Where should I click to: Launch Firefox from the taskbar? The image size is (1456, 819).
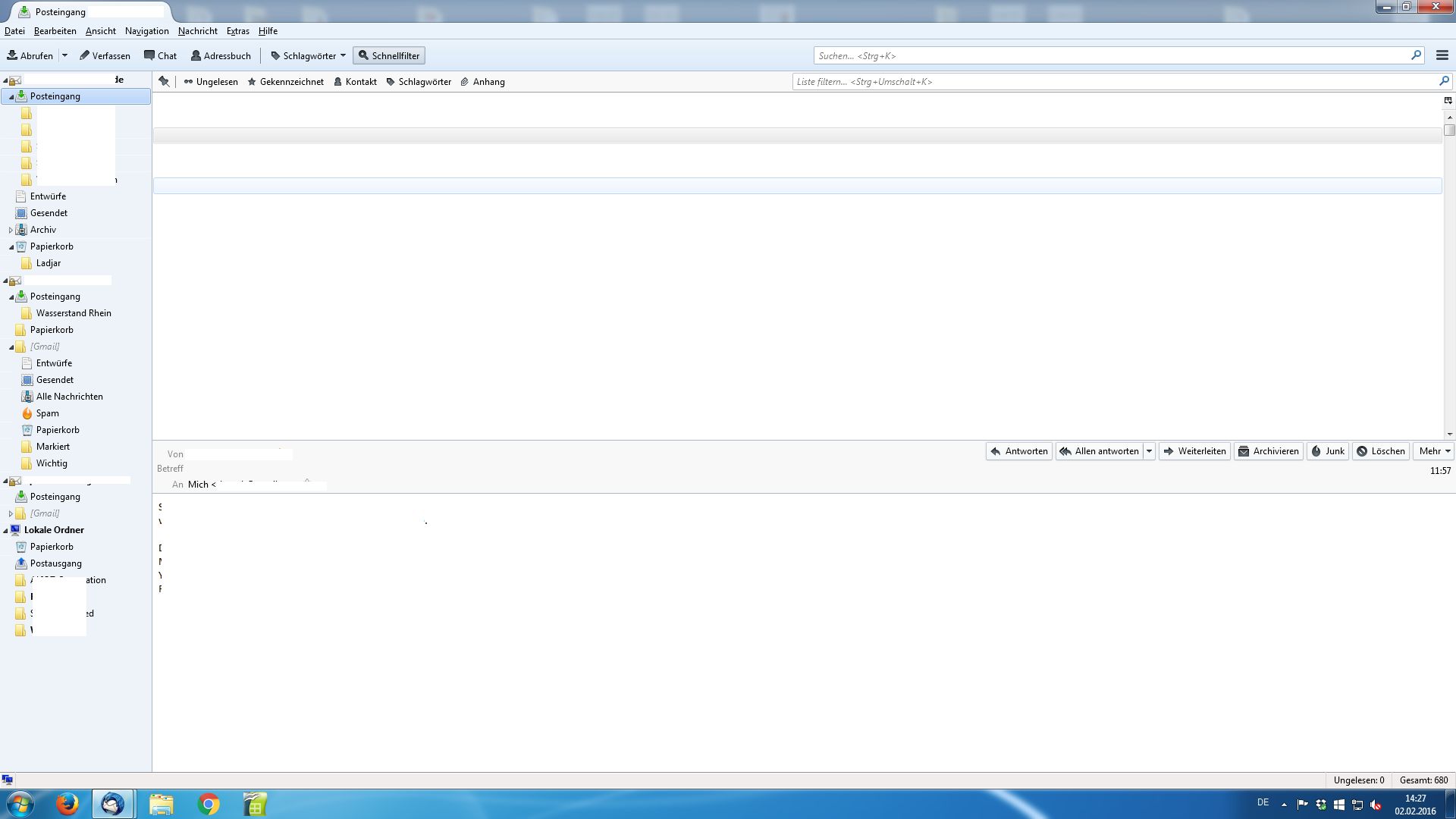click(67, 804)
